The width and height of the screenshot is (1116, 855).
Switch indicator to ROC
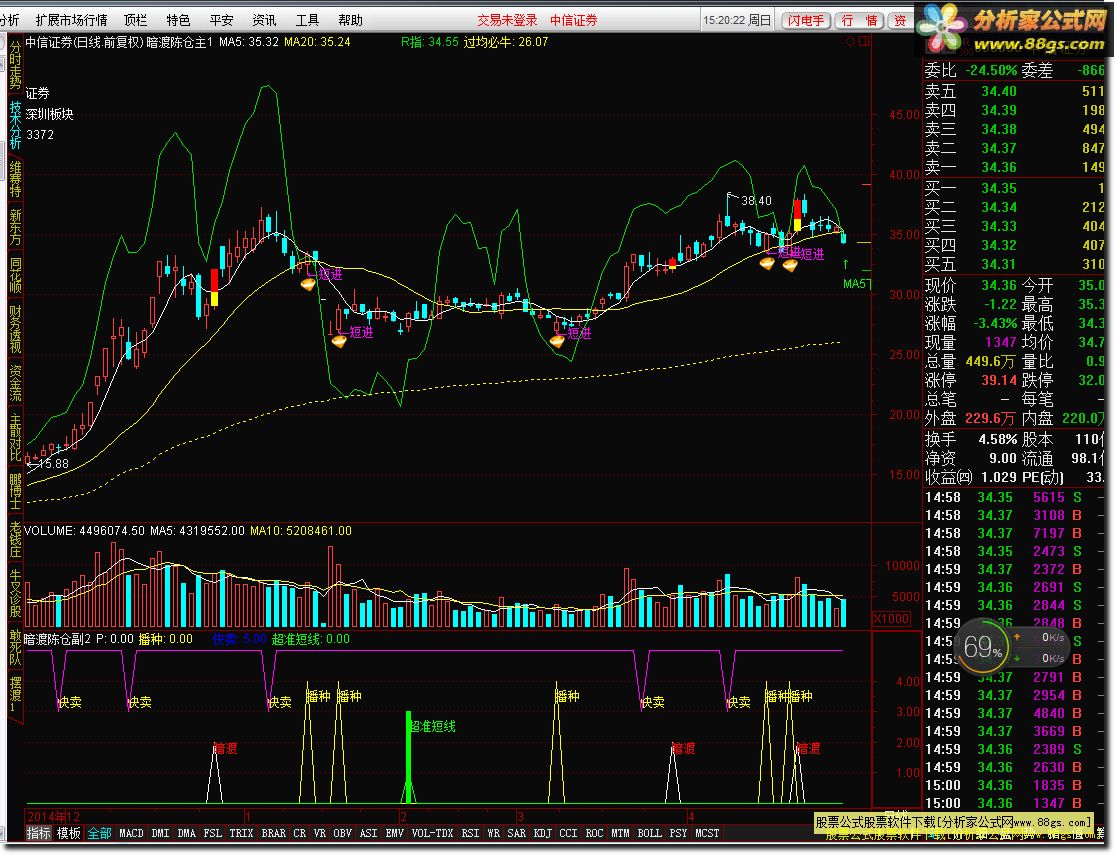594,833
